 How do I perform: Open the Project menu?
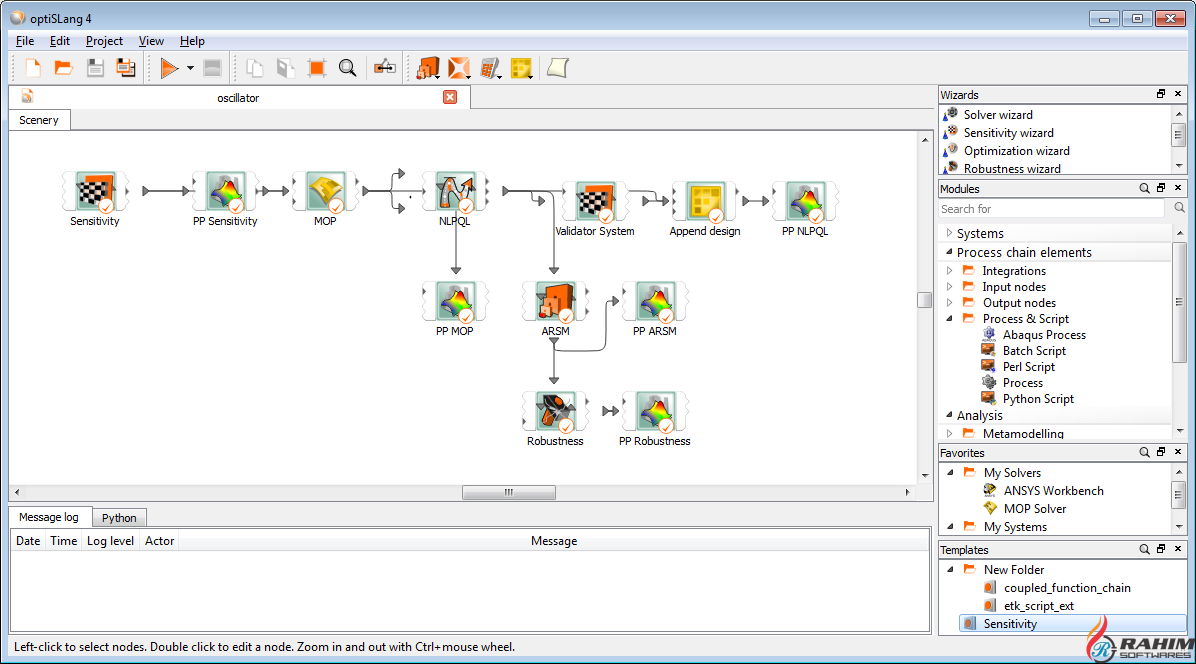click(104, 41)
